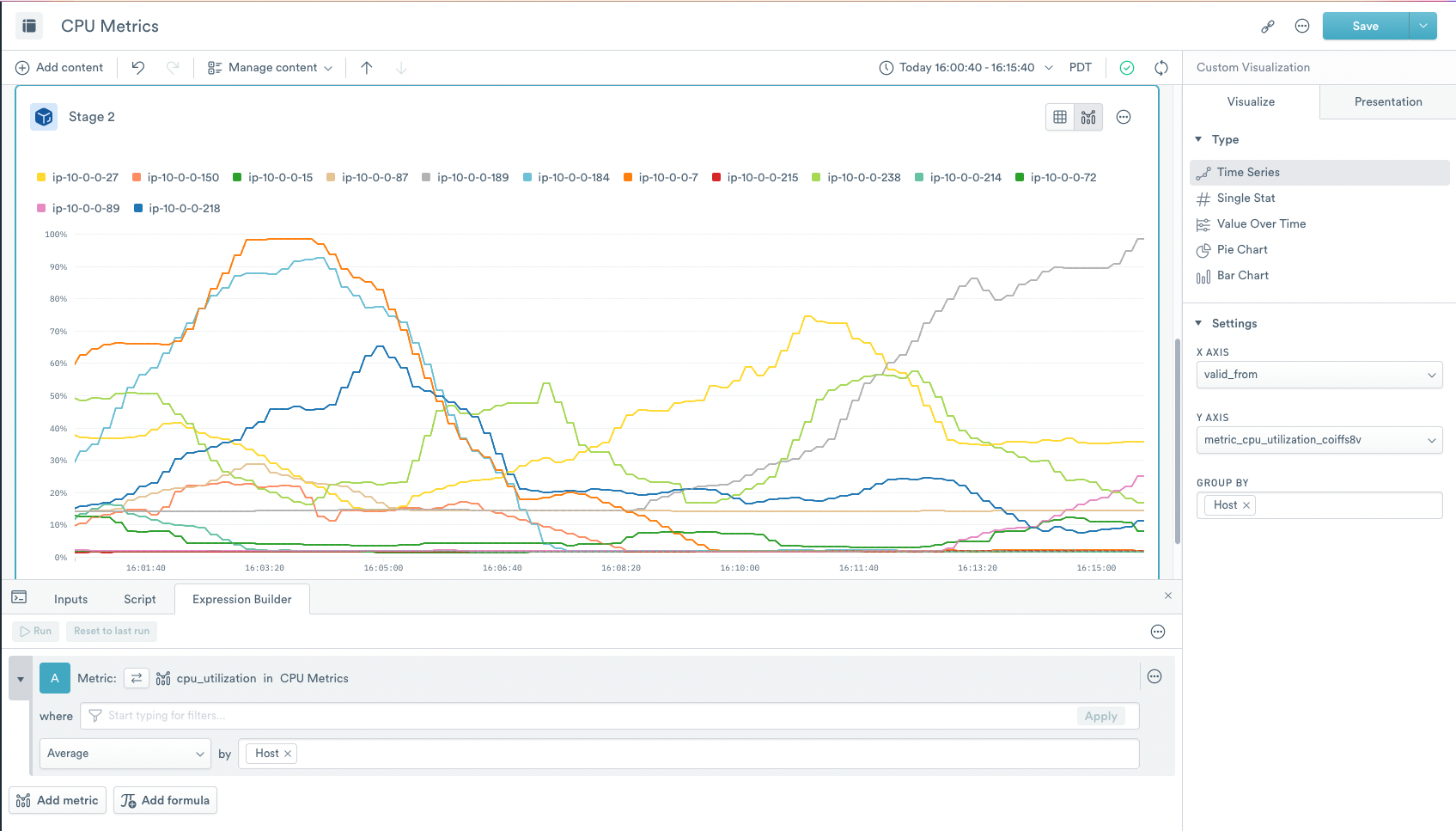
Task: Open the Y AXIS metric_cpu_utilization dropdown
Action: coord(1319,440)
